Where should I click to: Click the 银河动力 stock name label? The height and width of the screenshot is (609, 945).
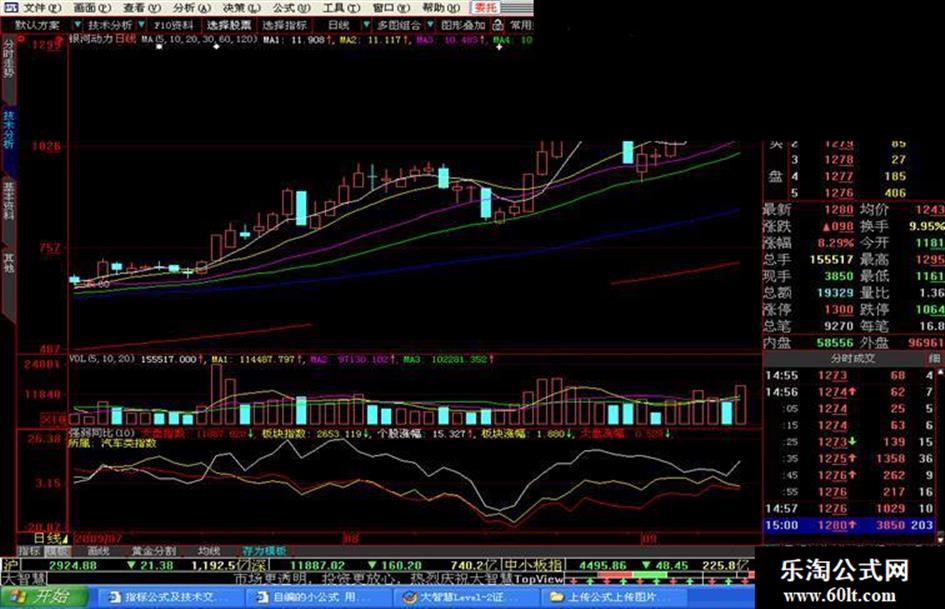(x=90, y=39)
